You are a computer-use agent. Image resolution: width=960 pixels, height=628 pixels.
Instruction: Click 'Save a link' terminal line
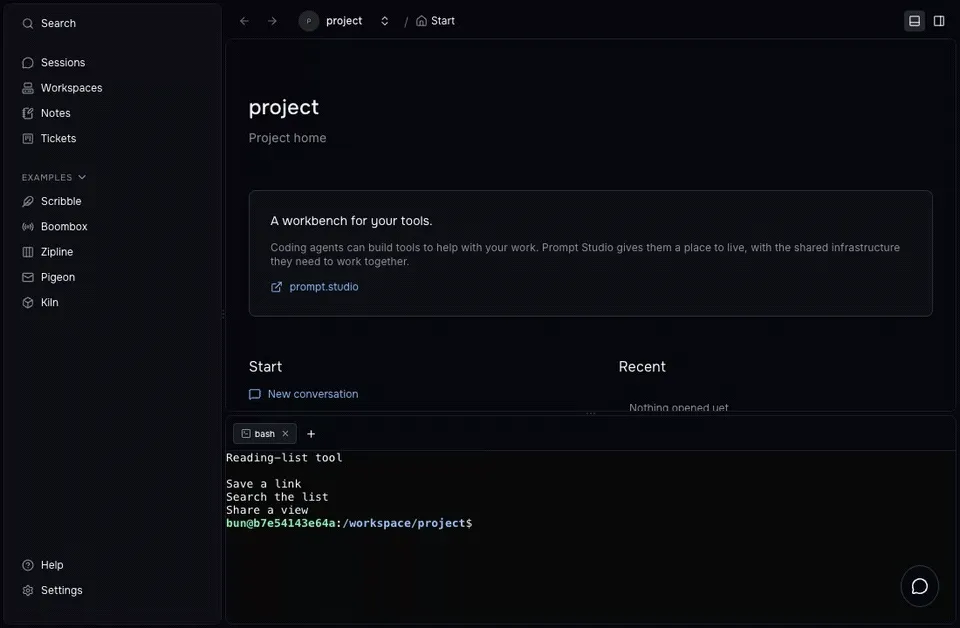(263, 484)
